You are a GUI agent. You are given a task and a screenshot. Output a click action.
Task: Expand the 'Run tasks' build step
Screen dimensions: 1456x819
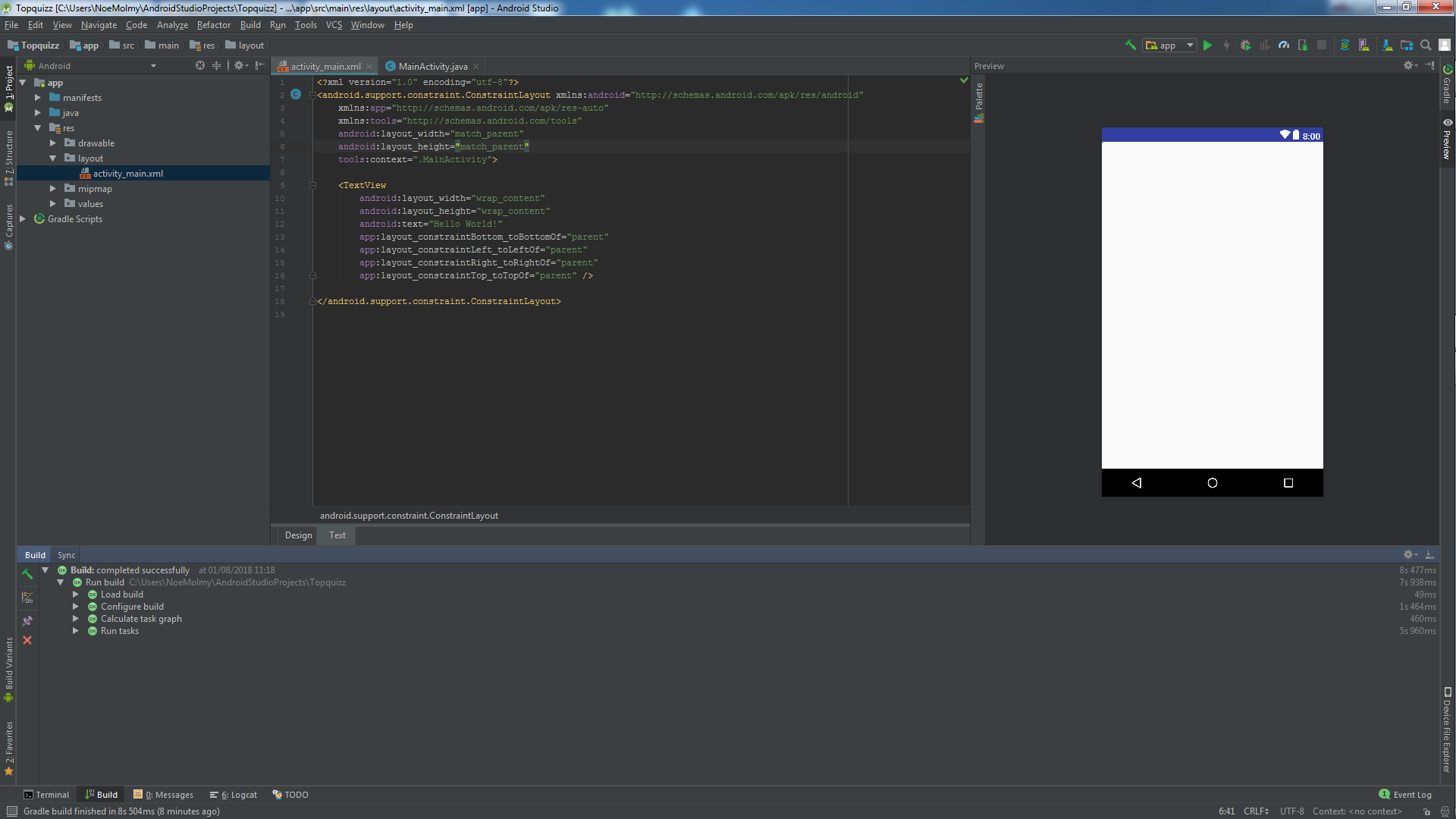tap(75, 630)
